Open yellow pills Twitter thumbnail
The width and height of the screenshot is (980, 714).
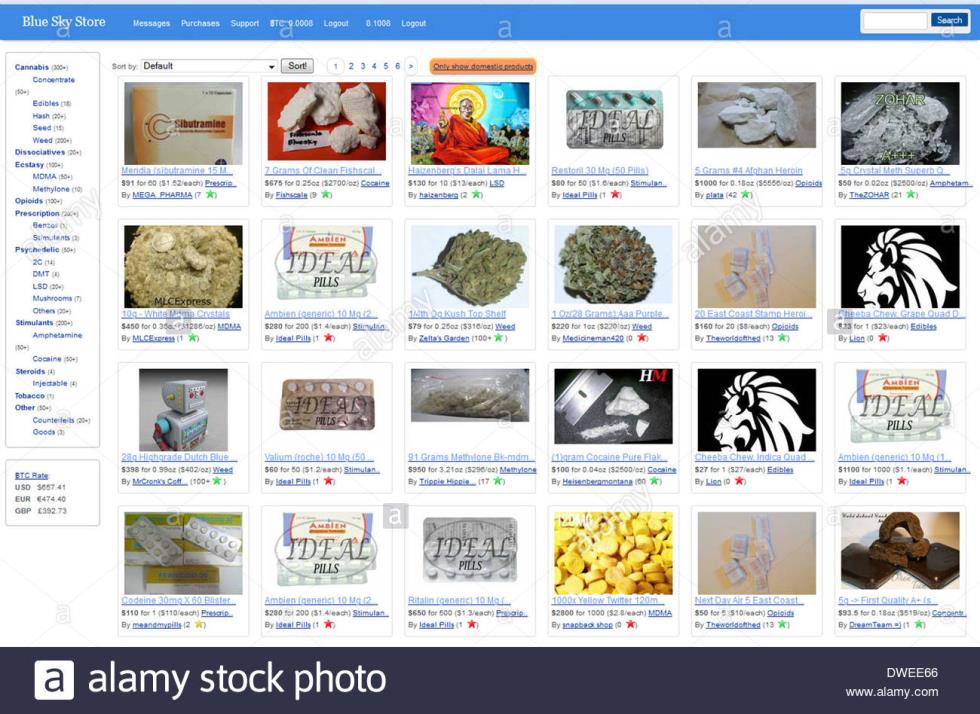pyautogui.click(x=613, y=553)
